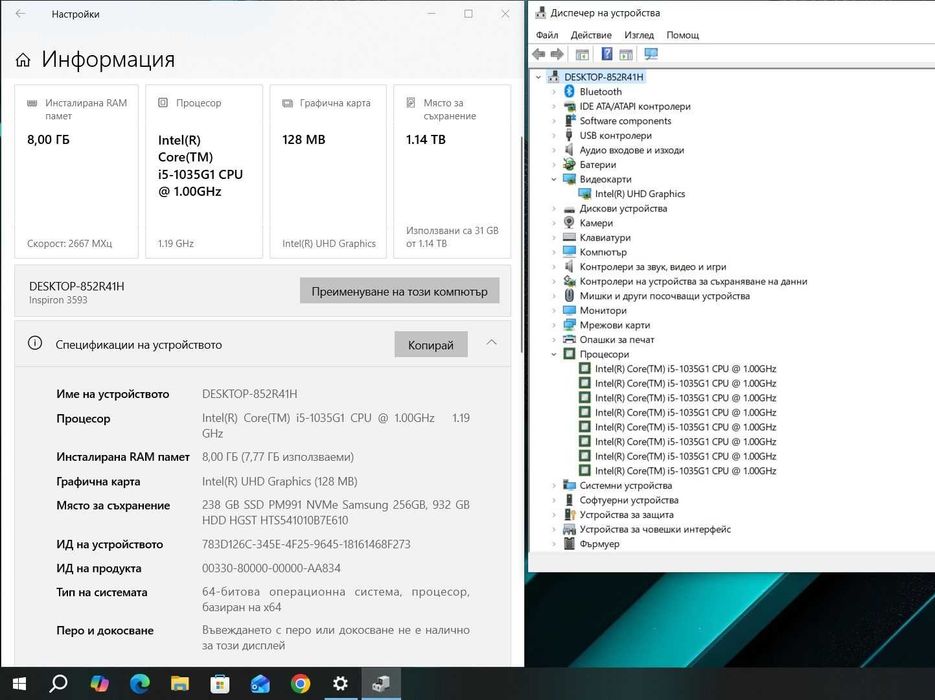Click the Инсталирана RAM памет card
Screen dimensions: 935x700
point(76,172)
